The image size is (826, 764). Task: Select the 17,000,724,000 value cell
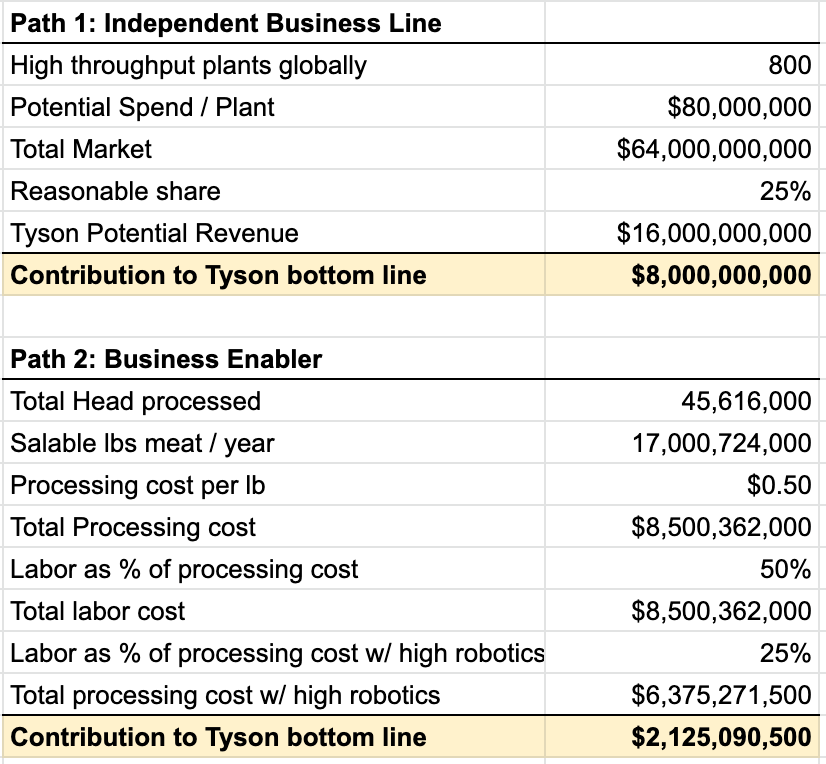point(682,443)
